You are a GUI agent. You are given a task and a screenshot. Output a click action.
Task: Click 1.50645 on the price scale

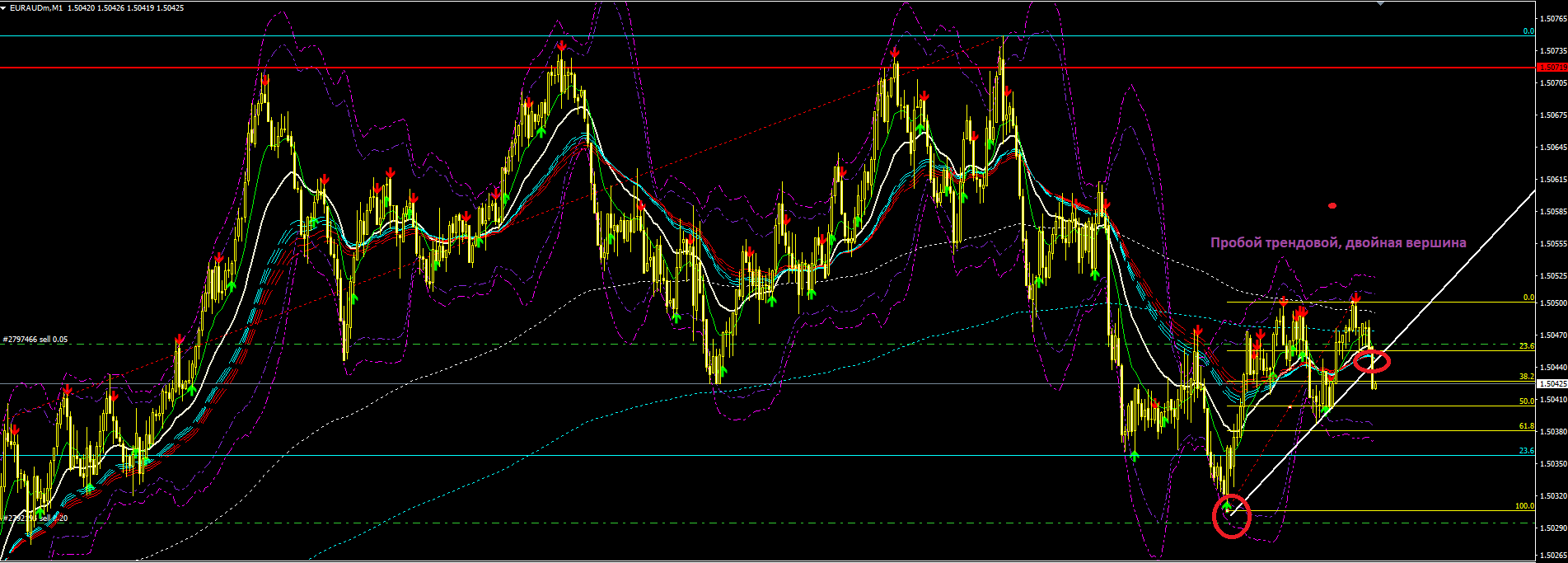[1552, 147]
